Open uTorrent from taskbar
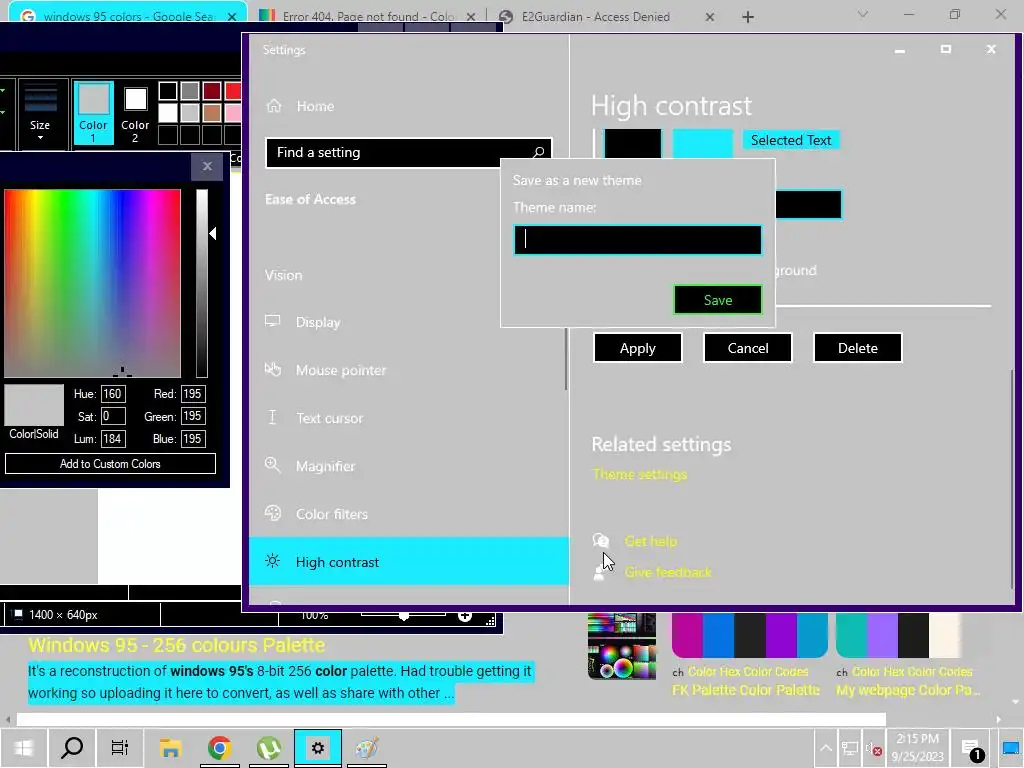This screenshot has width=1024, height=768. 268,748
